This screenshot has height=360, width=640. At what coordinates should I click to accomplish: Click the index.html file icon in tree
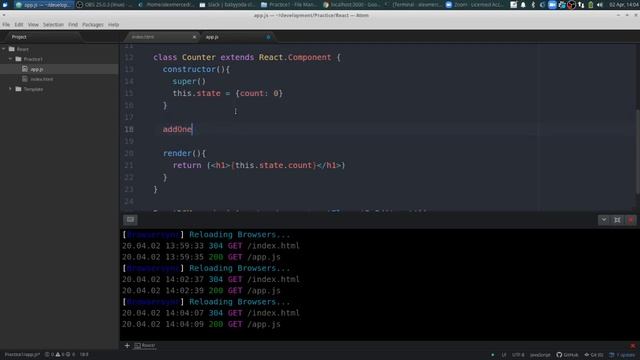pos(25,79)
